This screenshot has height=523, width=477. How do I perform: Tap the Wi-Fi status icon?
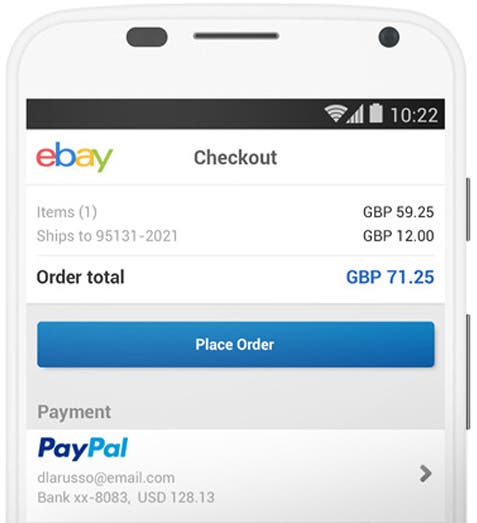(335, 114)
